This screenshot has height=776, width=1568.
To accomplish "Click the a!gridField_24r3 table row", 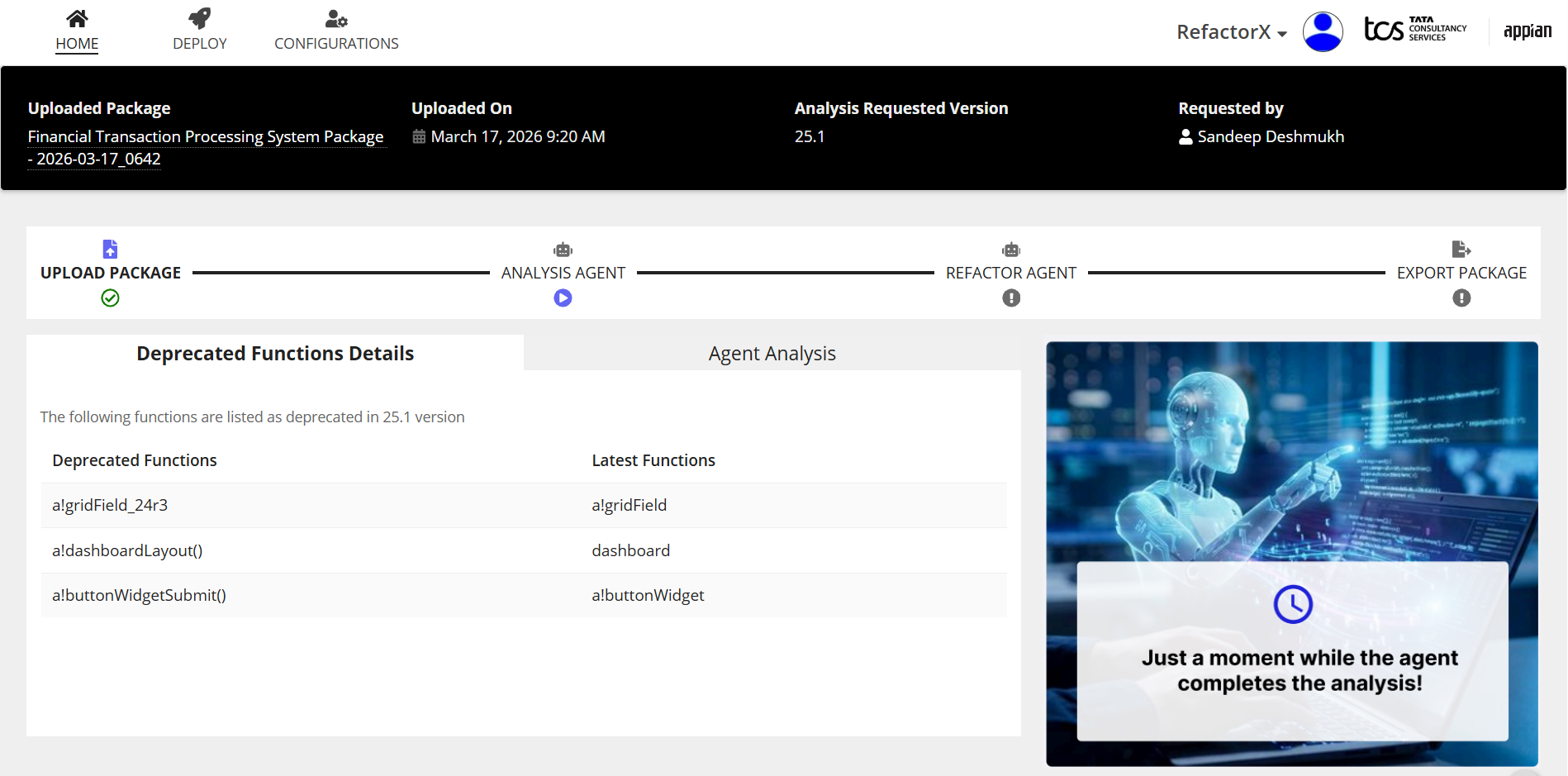I will [x=523, y=505].
